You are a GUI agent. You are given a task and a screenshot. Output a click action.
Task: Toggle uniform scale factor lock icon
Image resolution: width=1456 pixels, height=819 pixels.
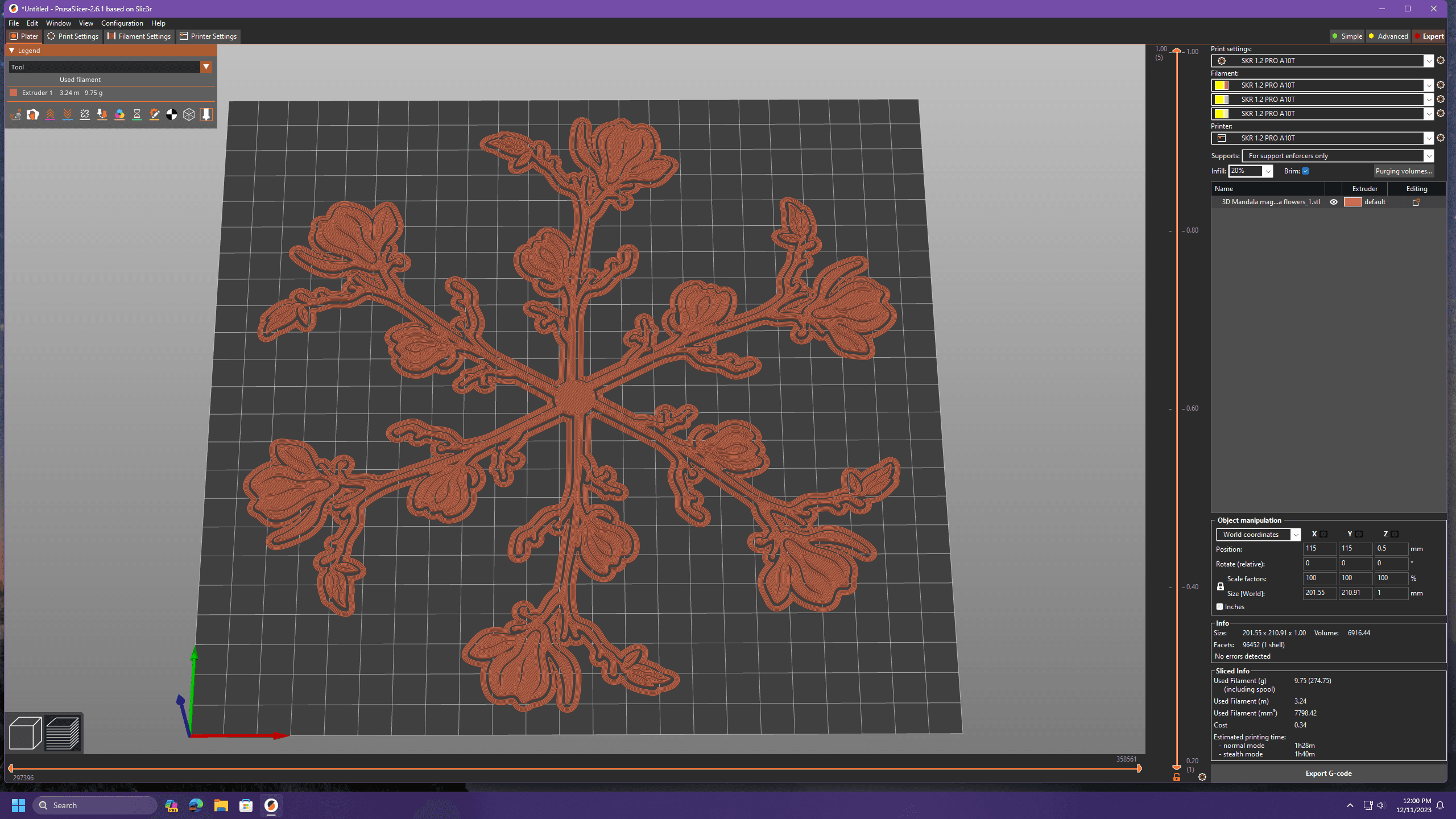[x=1219, y=585]
